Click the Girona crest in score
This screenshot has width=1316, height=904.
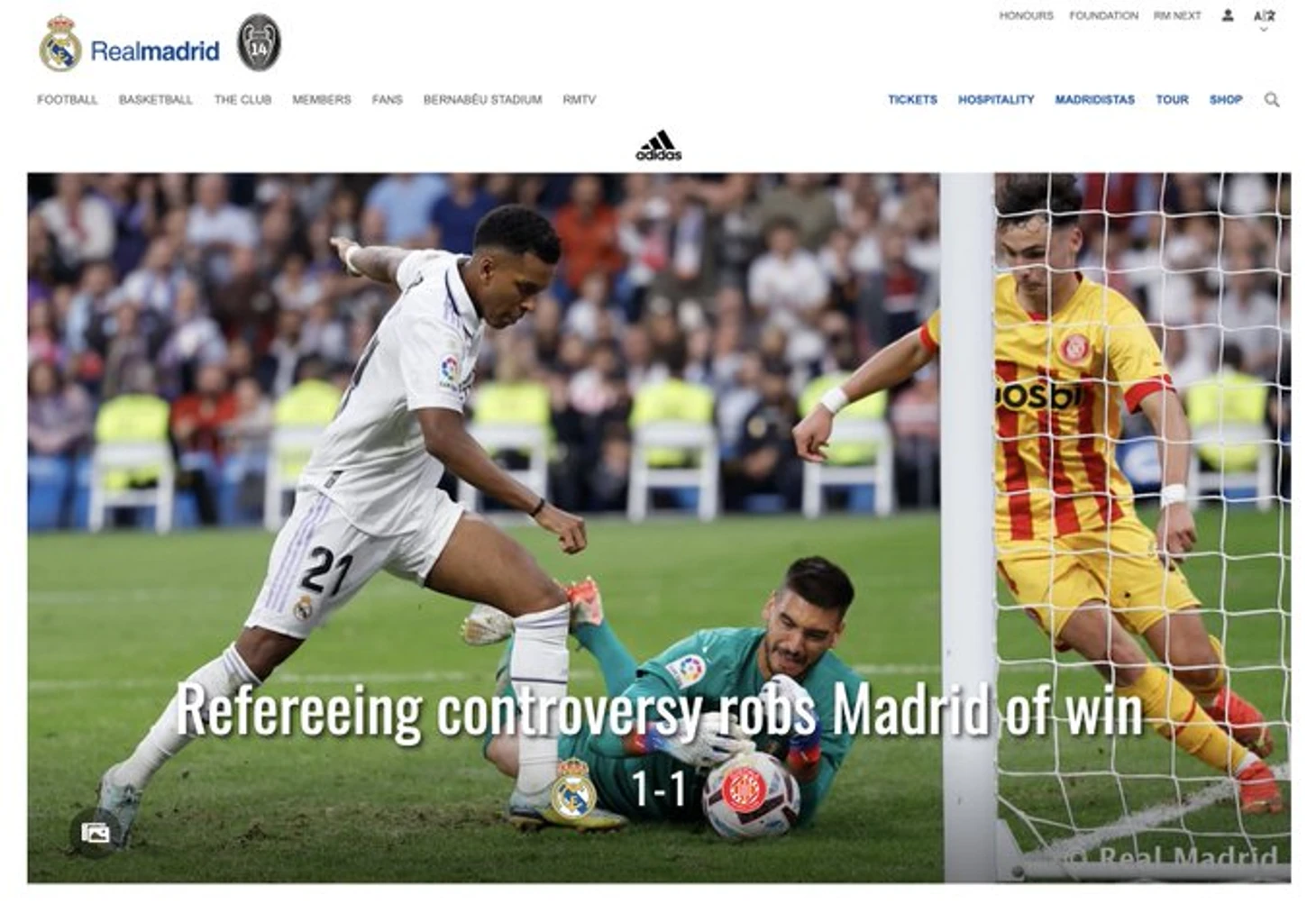(x=744, y=789)
